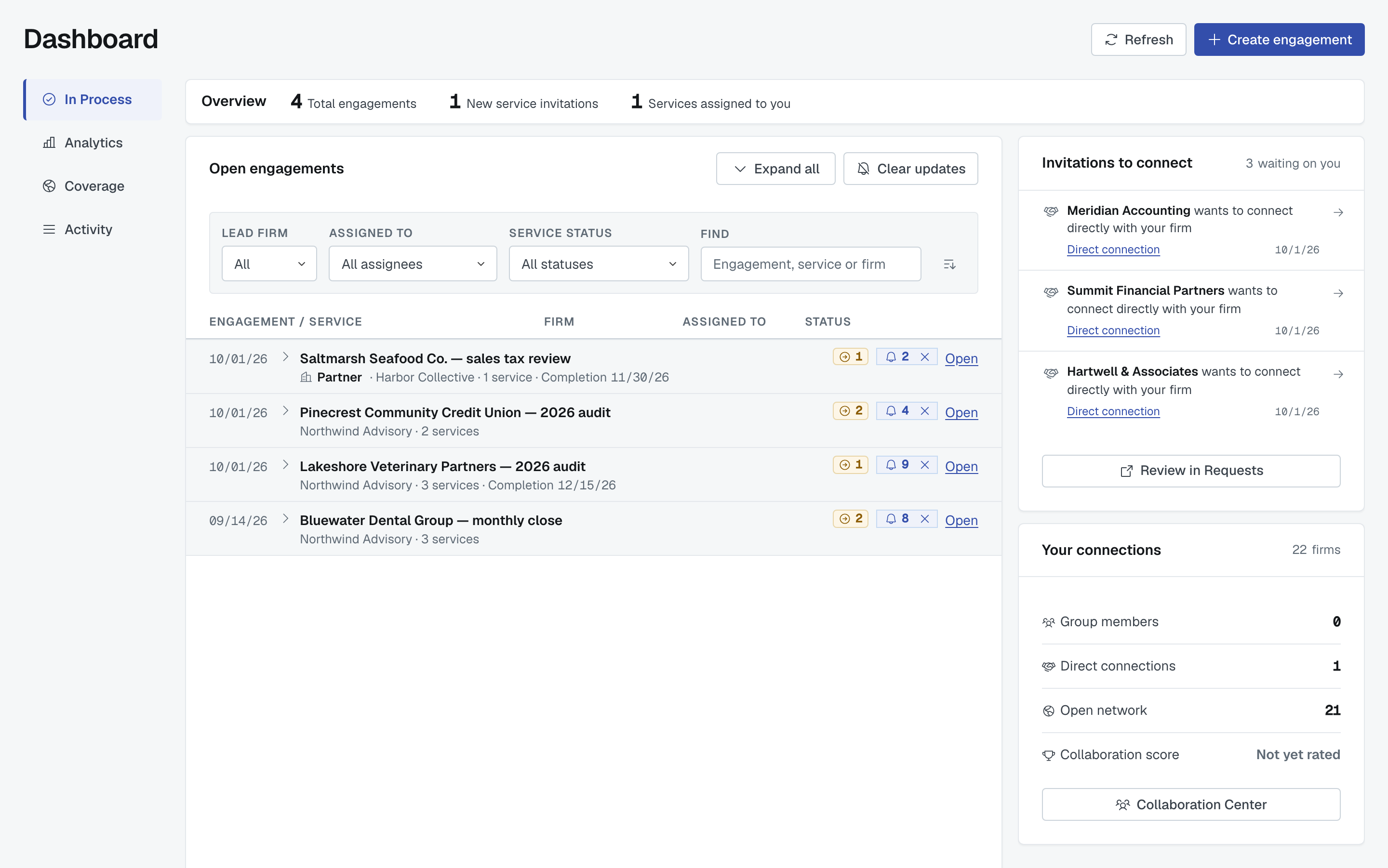Click bell updates 2 on Saltmarsh row
The height and width of the screenshot is (868, 1388).
coord(897,356)
